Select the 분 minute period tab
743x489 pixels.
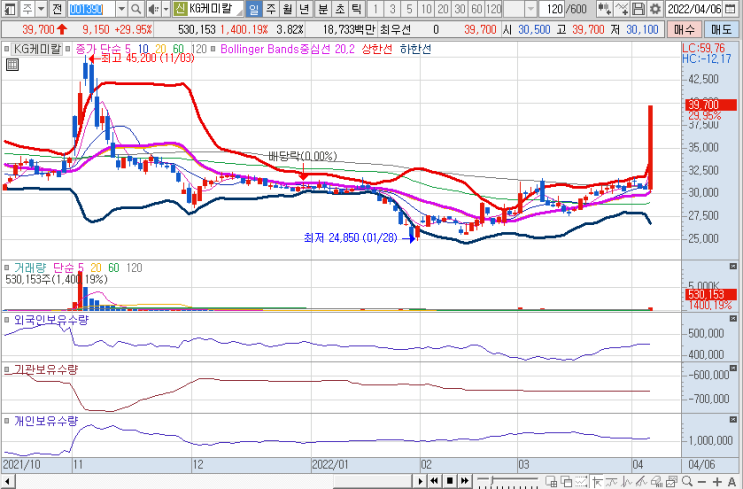(x=323, y=9)
